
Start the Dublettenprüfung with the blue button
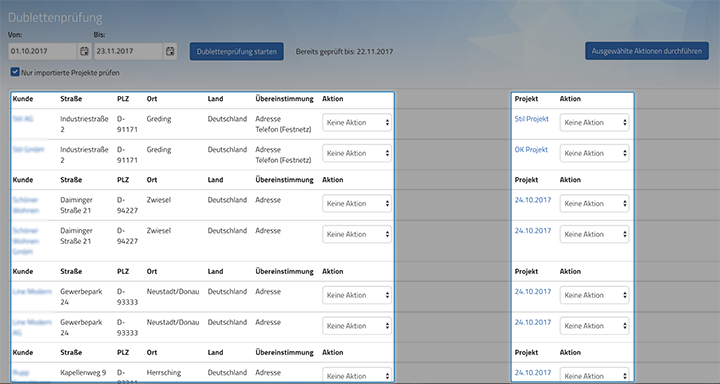pyautogui.click(x=236, y=51)
